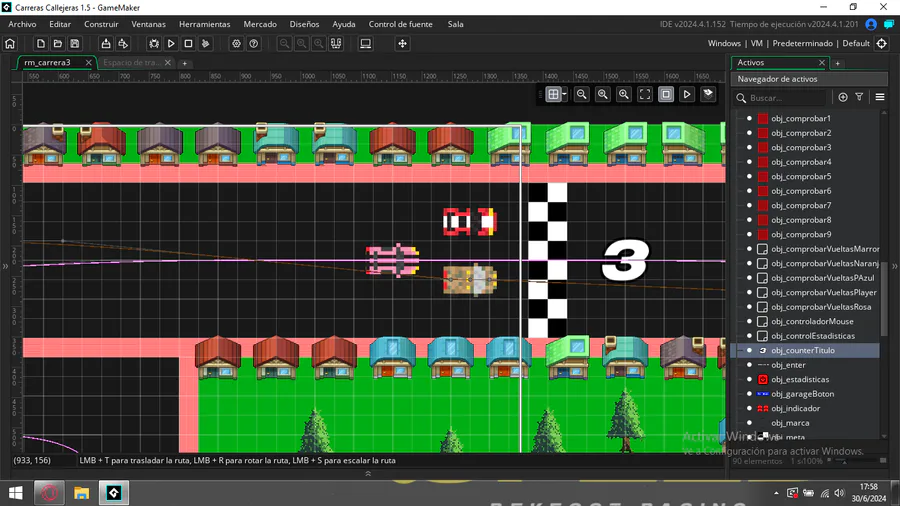This screenshot has width=900, height=506.
Task: Open the Archivo menu
Action: (22, 24)
